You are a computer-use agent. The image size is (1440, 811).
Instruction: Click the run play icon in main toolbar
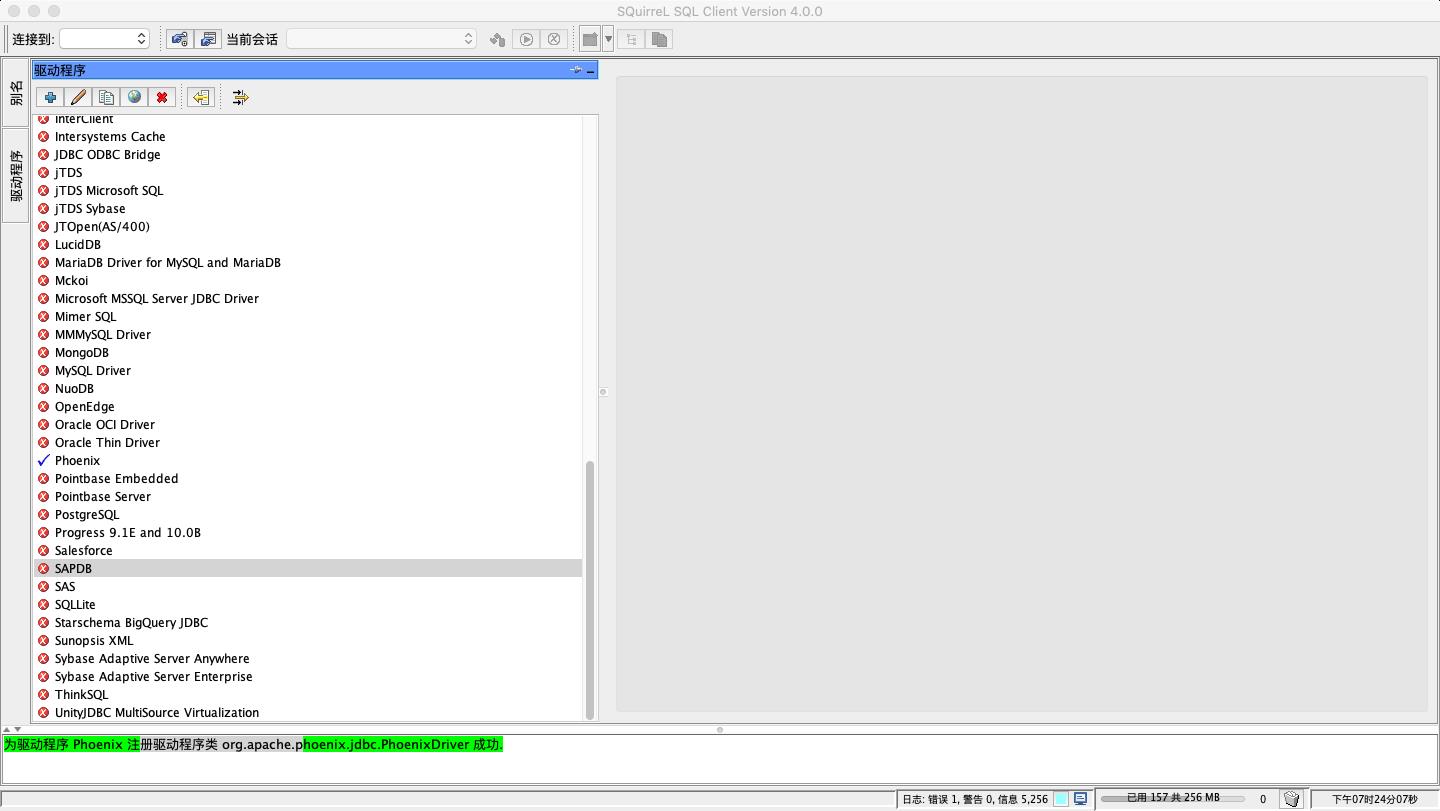tap(526, 39)
